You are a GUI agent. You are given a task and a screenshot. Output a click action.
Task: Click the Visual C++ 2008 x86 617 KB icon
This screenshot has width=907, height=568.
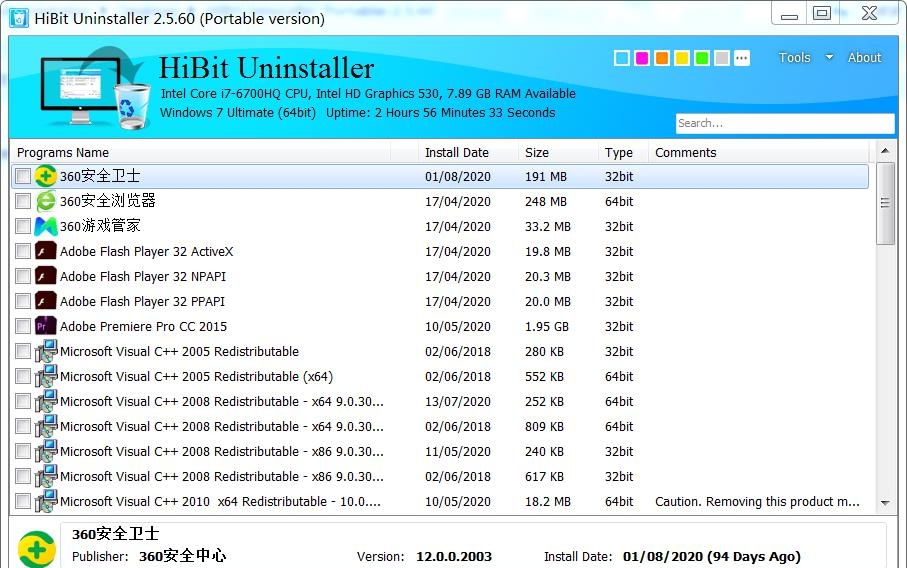coord(45,476)
